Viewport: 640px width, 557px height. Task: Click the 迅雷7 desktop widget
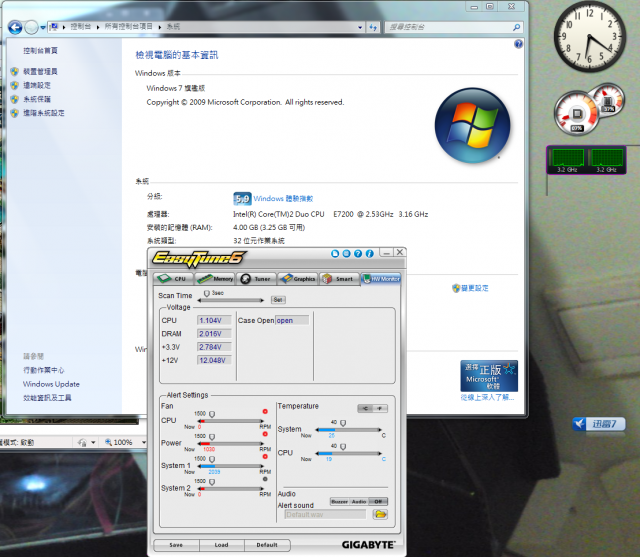[598, 424]
